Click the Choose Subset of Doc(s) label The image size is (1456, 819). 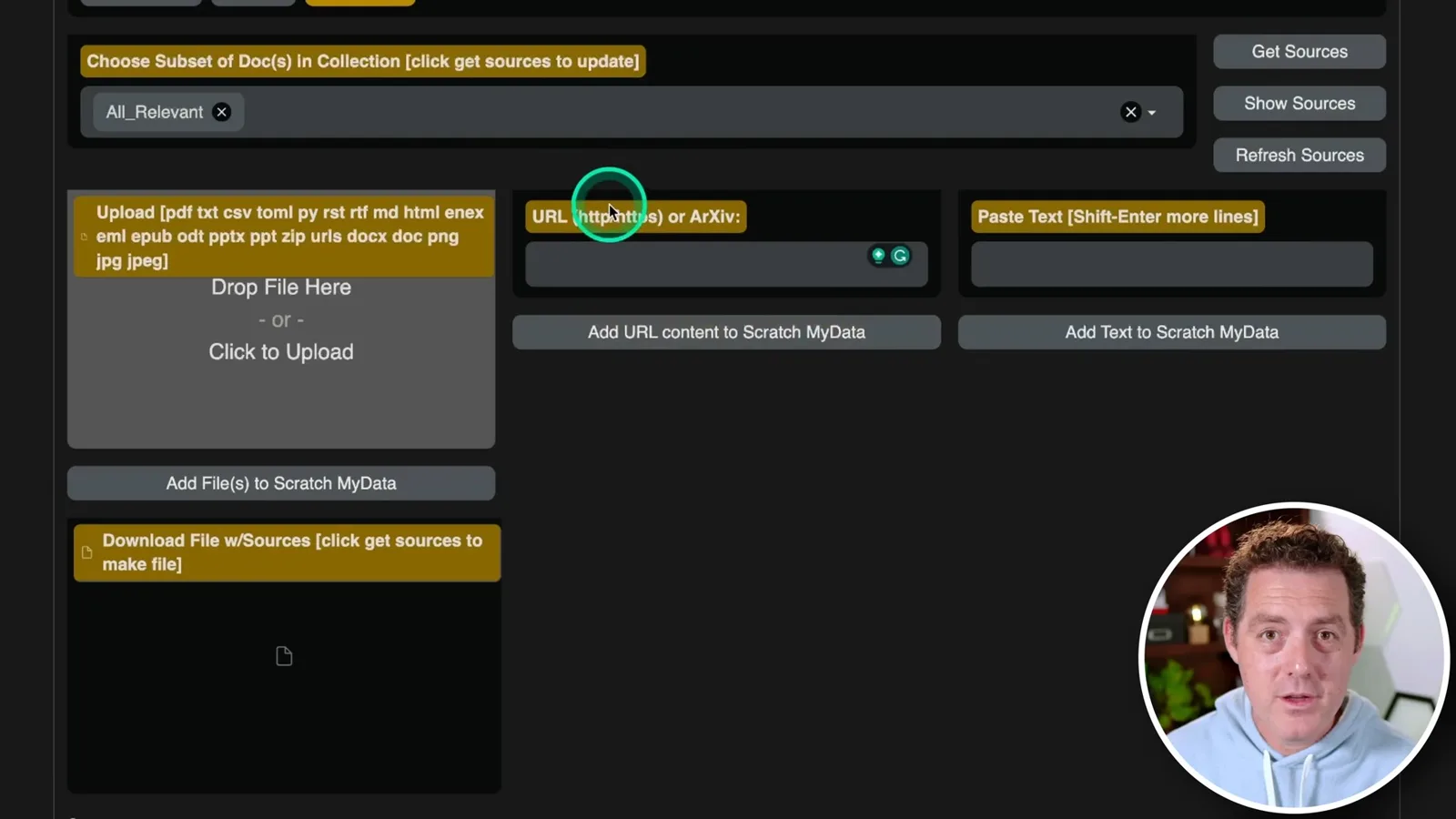[x=363, y=61]
